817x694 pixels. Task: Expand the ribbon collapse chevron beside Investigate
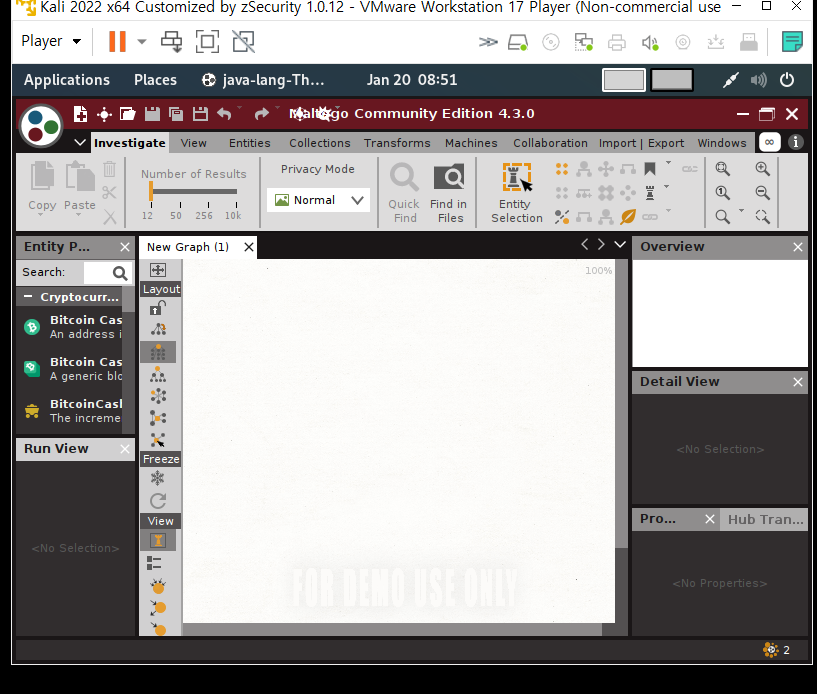tap(80, 142)
